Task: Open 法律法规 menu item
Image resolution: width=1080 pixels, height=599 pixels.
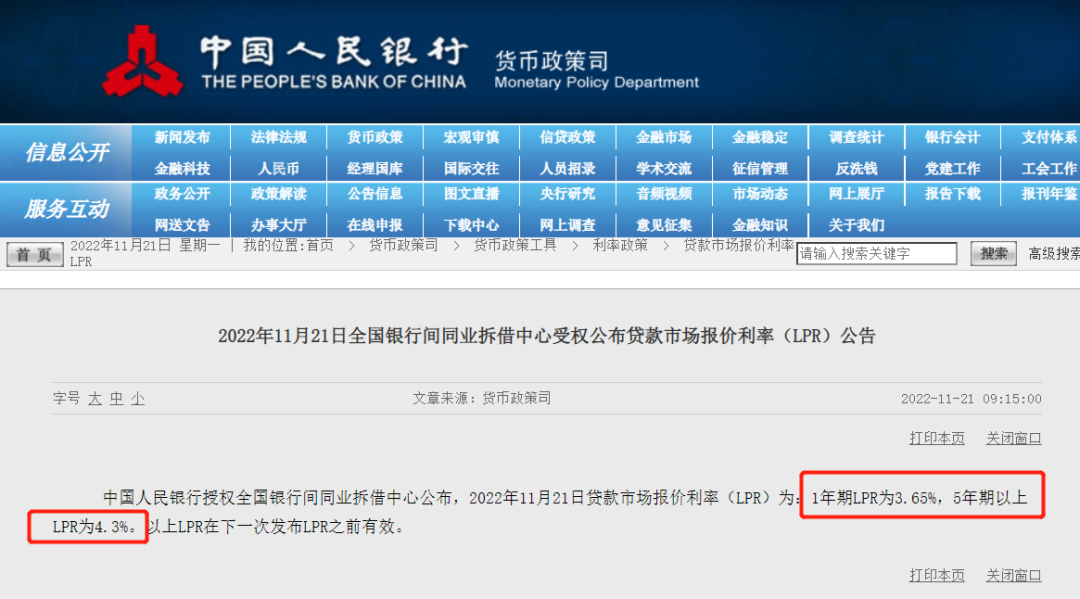Action: (278, 138)
